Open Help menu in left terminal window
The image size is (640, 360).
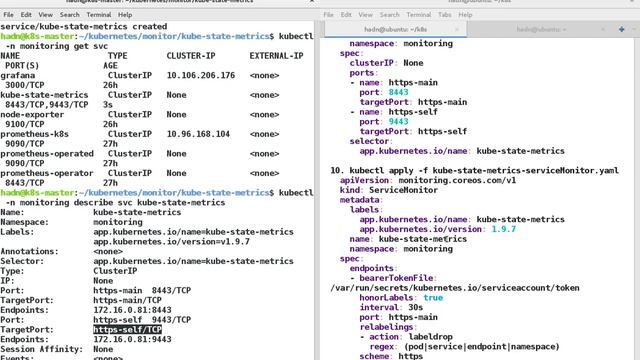pos(125,15)
